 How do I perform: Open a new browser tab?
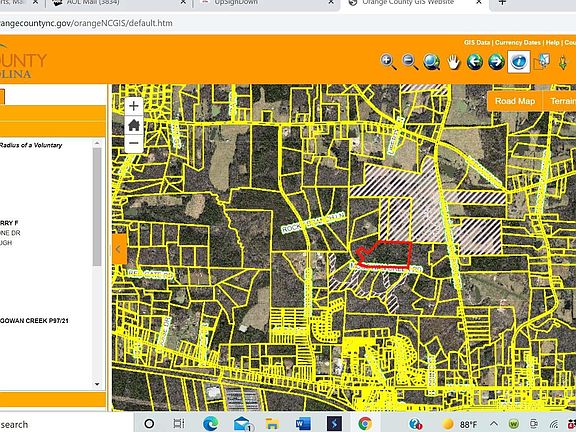(x=502, y=3)
